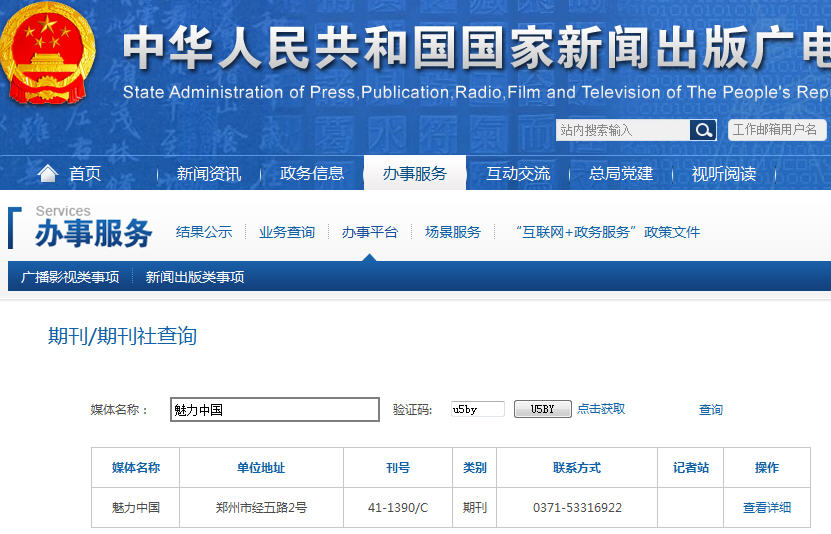Click the 郑州市经五路2号 address cell
831x534 pixels.
[x=261, y=508]
